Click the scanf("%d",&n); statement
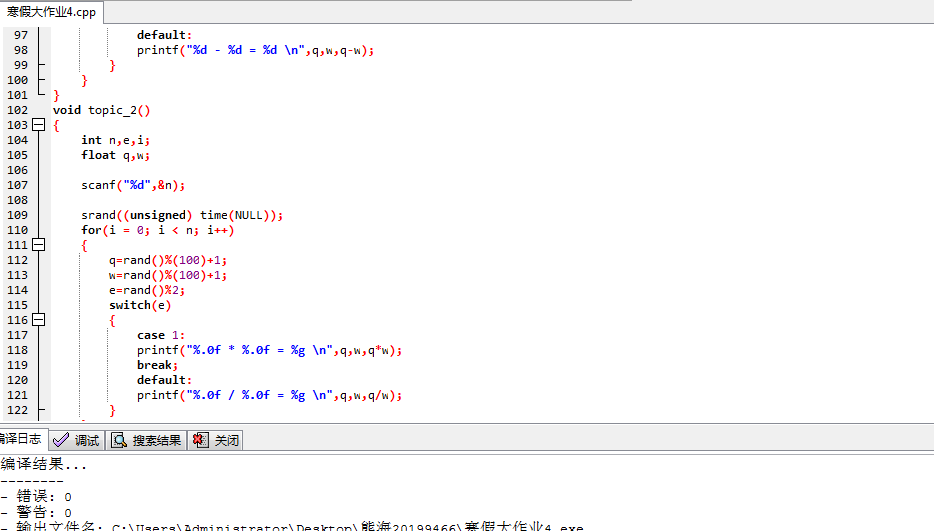The height and width of the screenshot is (531, 934). [x=133, y=185]
